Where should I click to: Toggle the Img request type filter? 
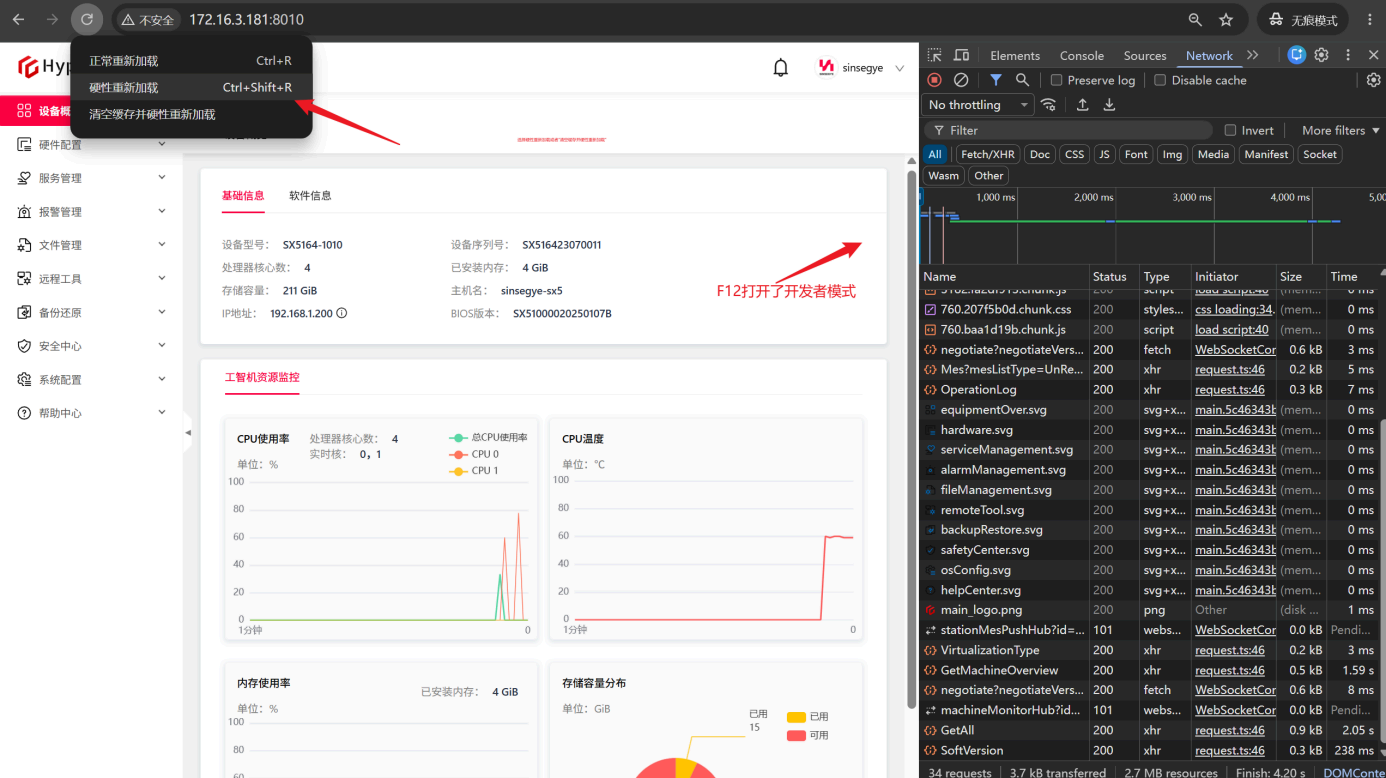pyautogui.click(x=1172, y=154)
